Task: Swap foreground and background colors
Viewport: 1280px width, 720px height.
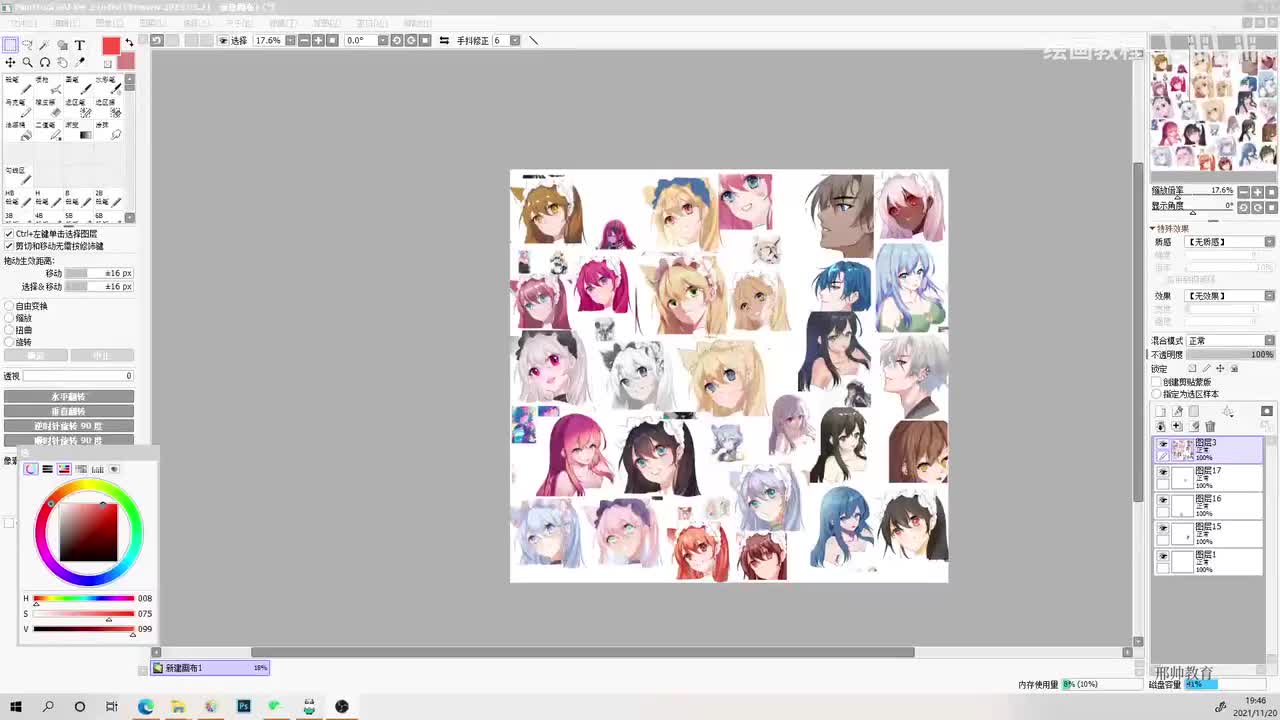Action: point(129,43)
